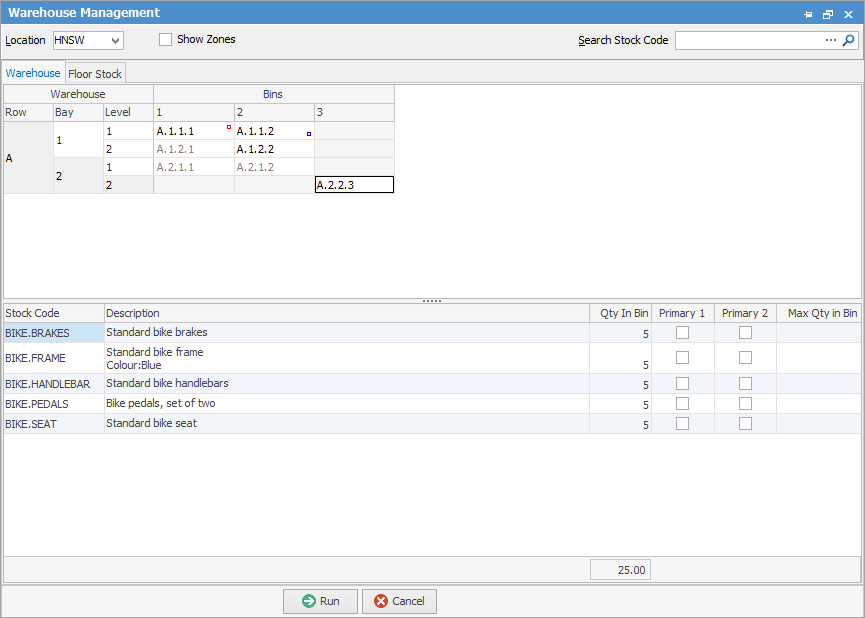Enable the Show Zones checkbox
Image resolution: width=865 pixels, height=618 pixels.
(166, 40)
